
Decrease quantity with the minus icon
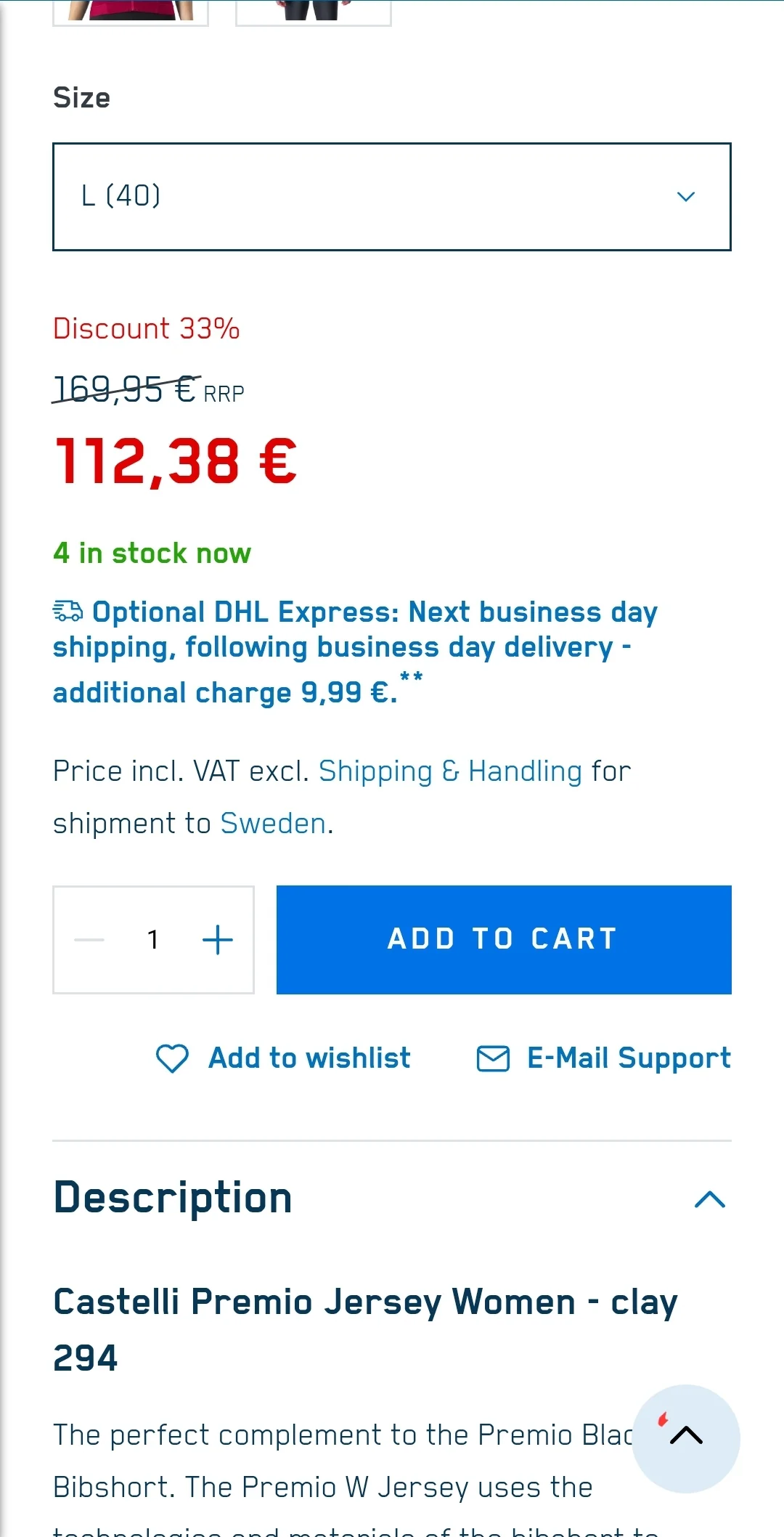pos(89,940)
